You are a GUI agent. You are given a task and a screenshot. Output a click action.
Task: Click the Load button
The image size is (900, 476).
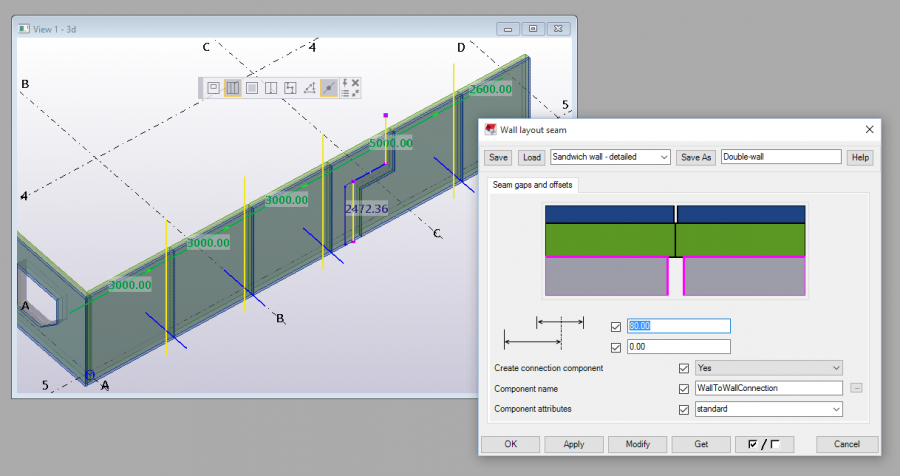click(532, 157)
